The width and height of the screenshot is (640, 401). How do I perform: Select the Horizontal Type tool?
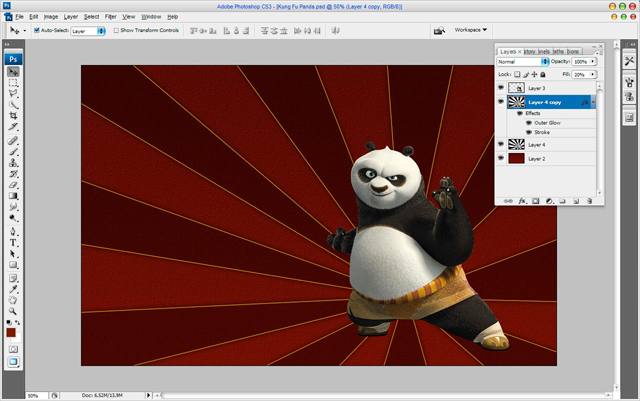13,243
